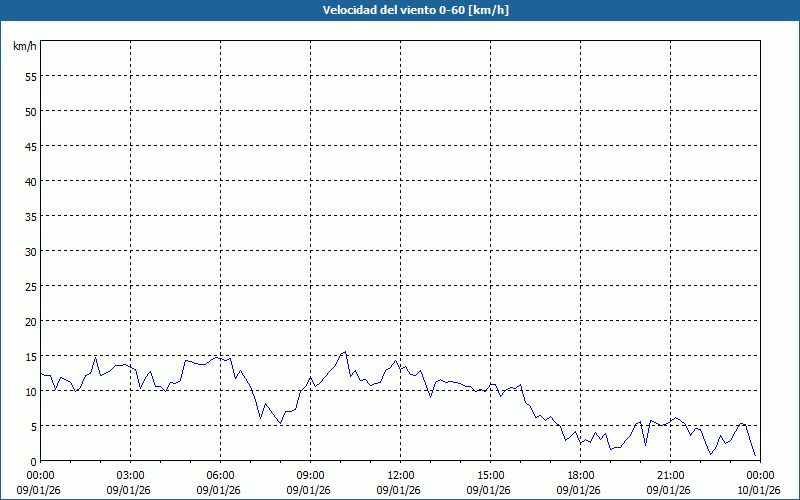Select the 50 label on the vertical axis
800x500 pixels.
coord(31,111)
